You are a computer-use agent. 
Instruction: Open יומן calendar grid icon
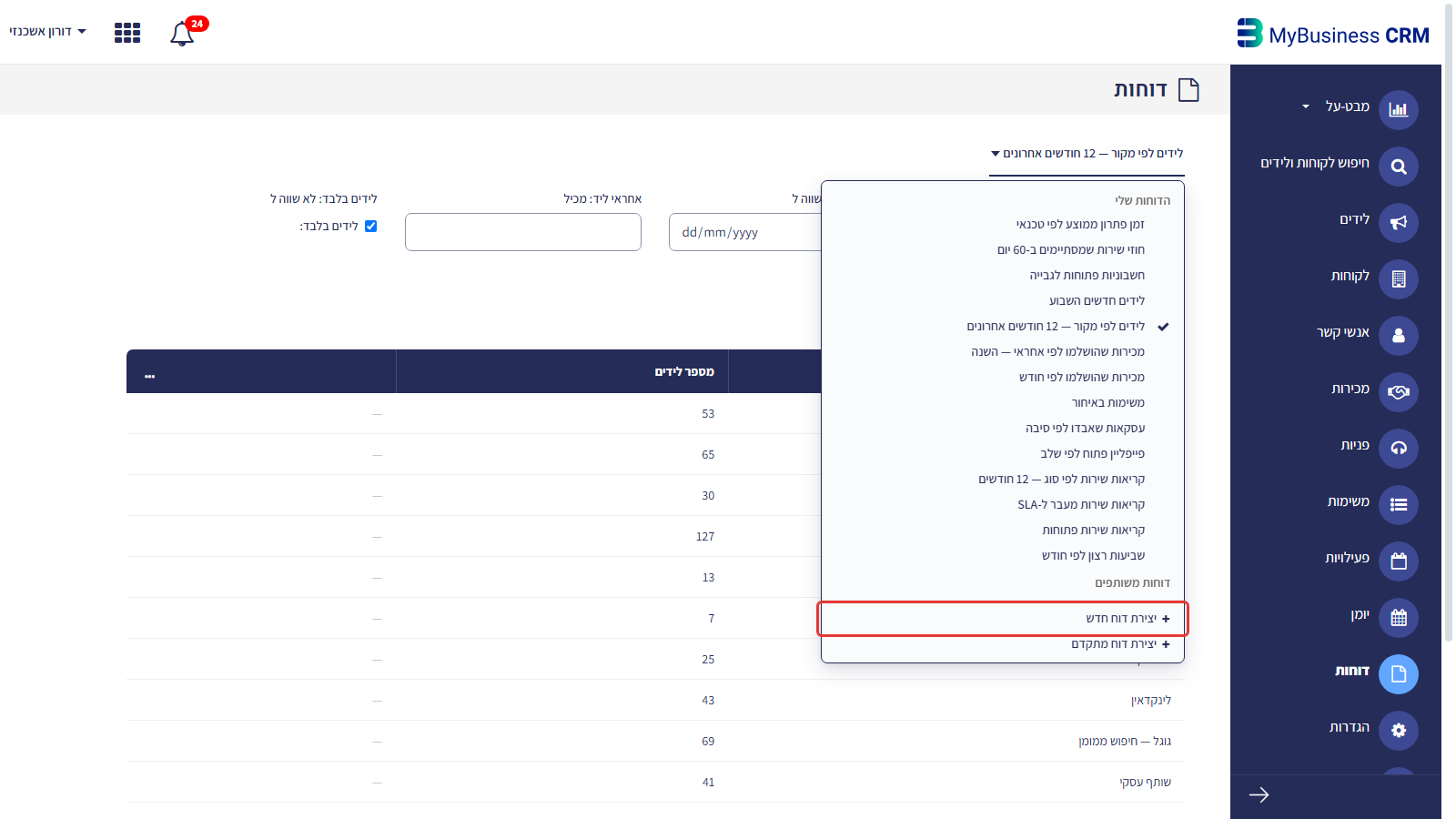[1399, 618]
